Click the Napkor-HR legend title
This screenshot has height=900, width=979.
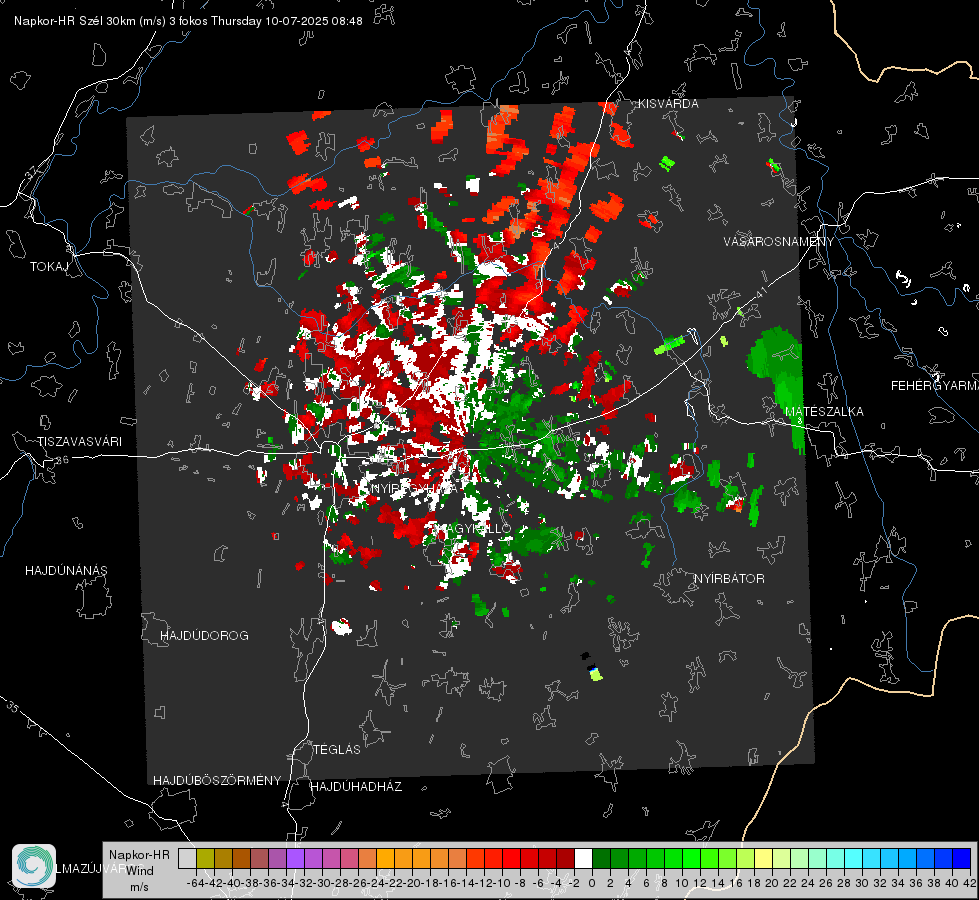click(x=139, y=855)
